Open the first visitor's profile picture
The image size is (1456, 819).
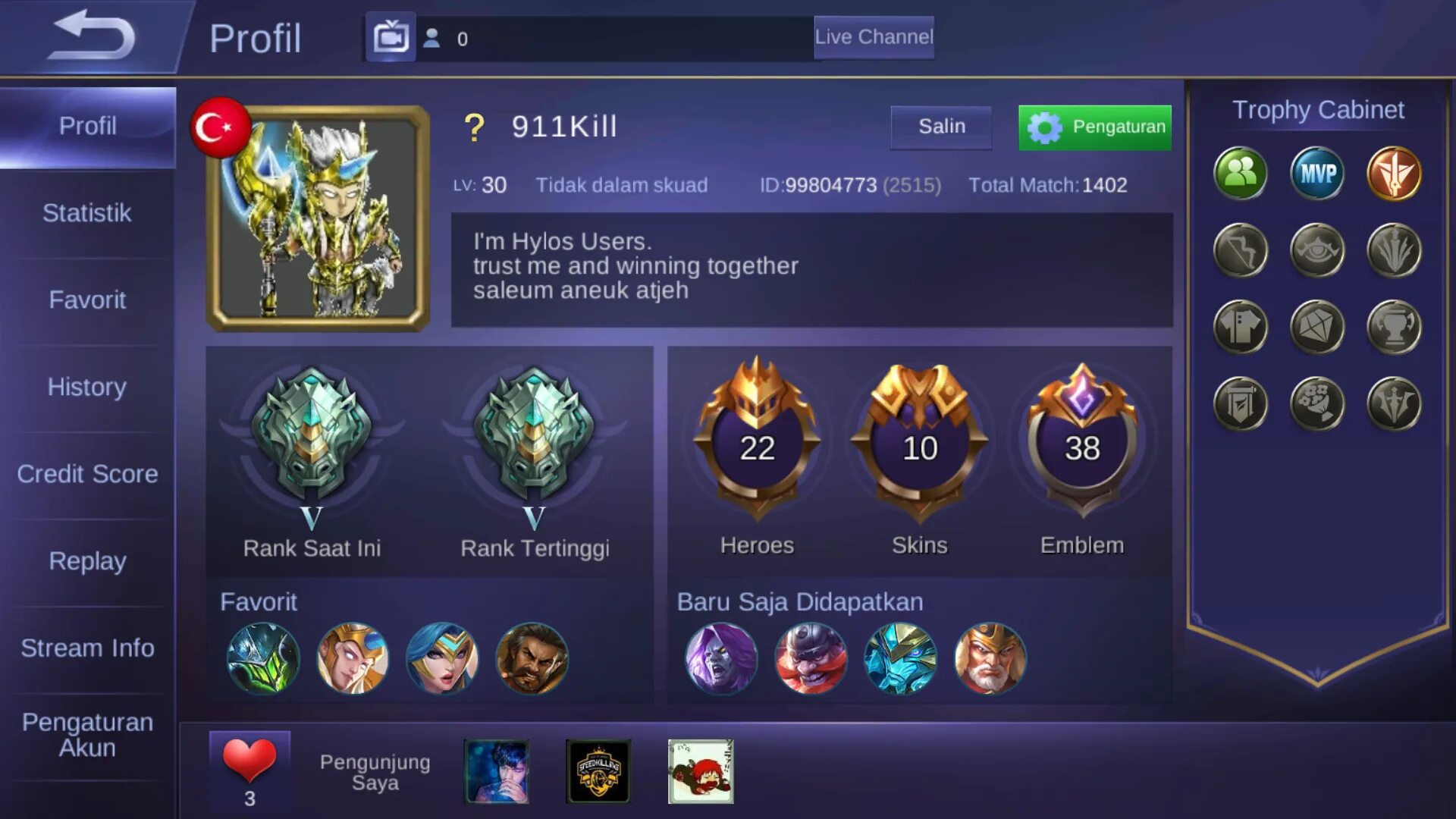[x=497, y=771]
